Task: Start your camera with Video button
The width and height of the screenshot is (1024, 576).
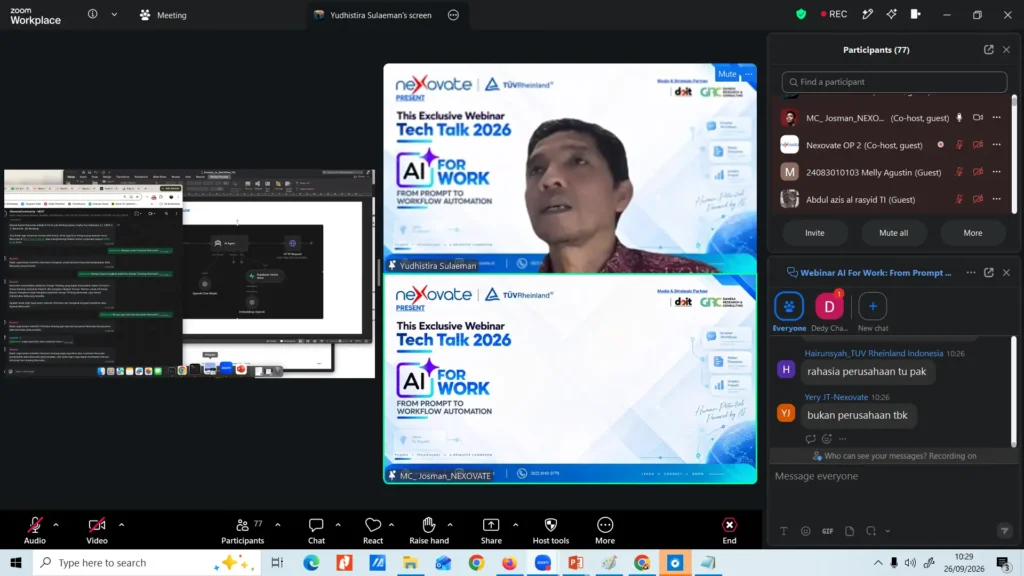Action: [97, 530]
